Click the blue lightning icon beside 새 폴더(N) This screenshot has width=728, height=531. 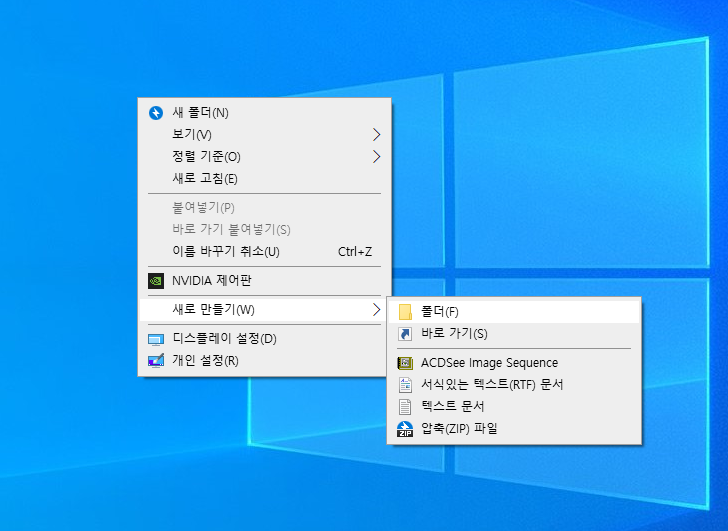pos(156,113)
